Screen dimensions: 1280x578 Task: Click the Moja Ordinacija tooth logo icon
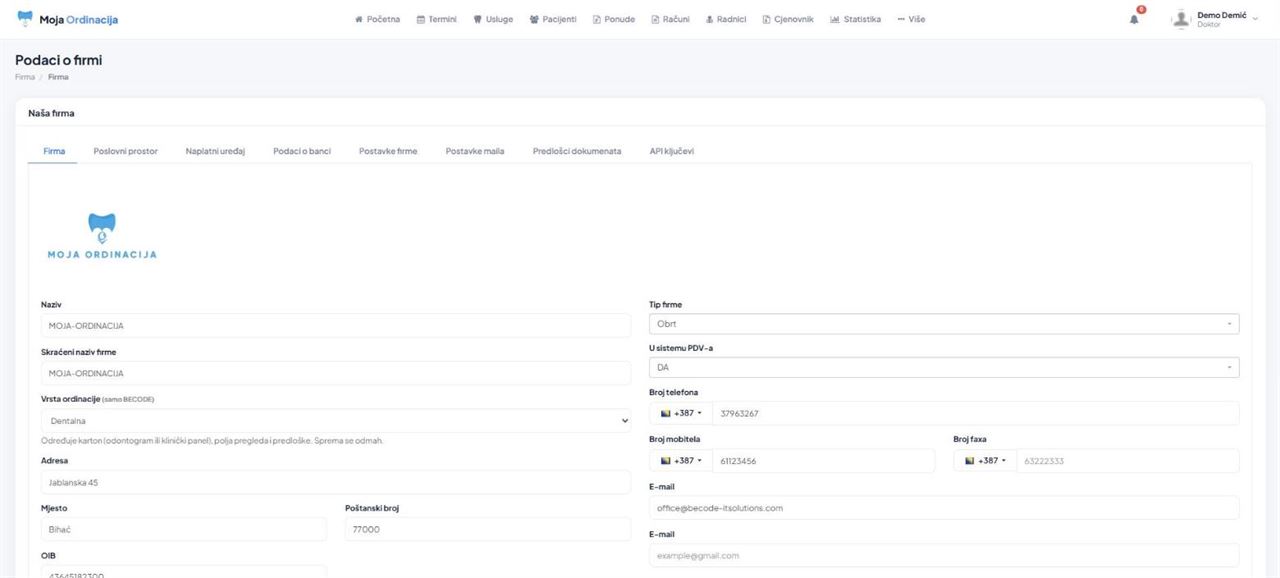(x=25, y=18)
